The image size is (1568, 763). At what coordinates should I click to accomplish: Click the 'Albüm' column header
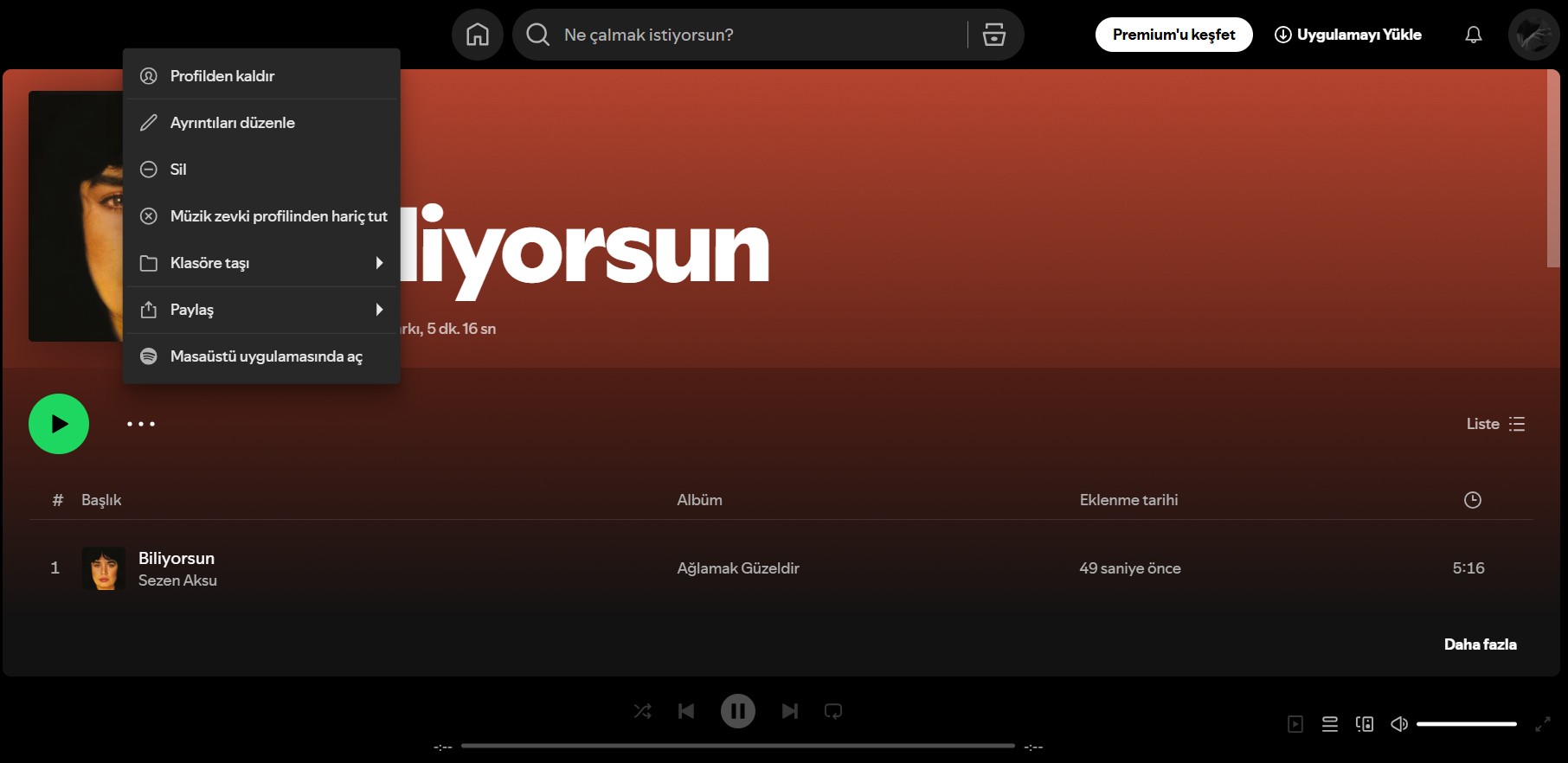[699, 500]
